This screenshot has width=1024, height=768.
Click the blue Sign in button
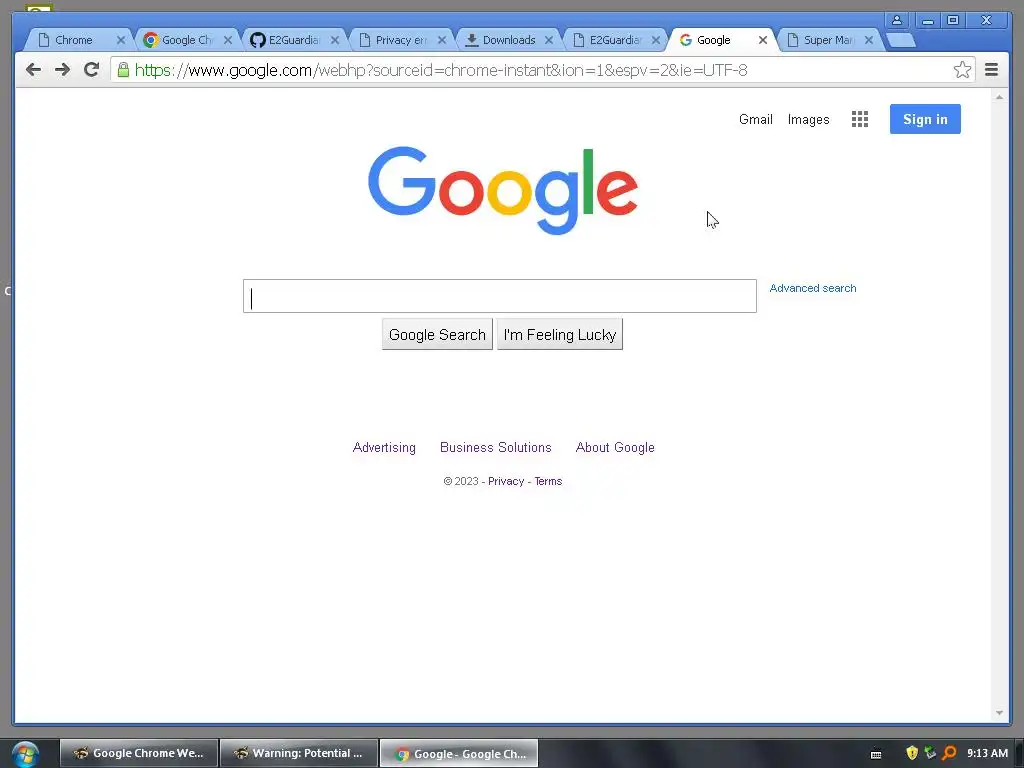(925, 119)
